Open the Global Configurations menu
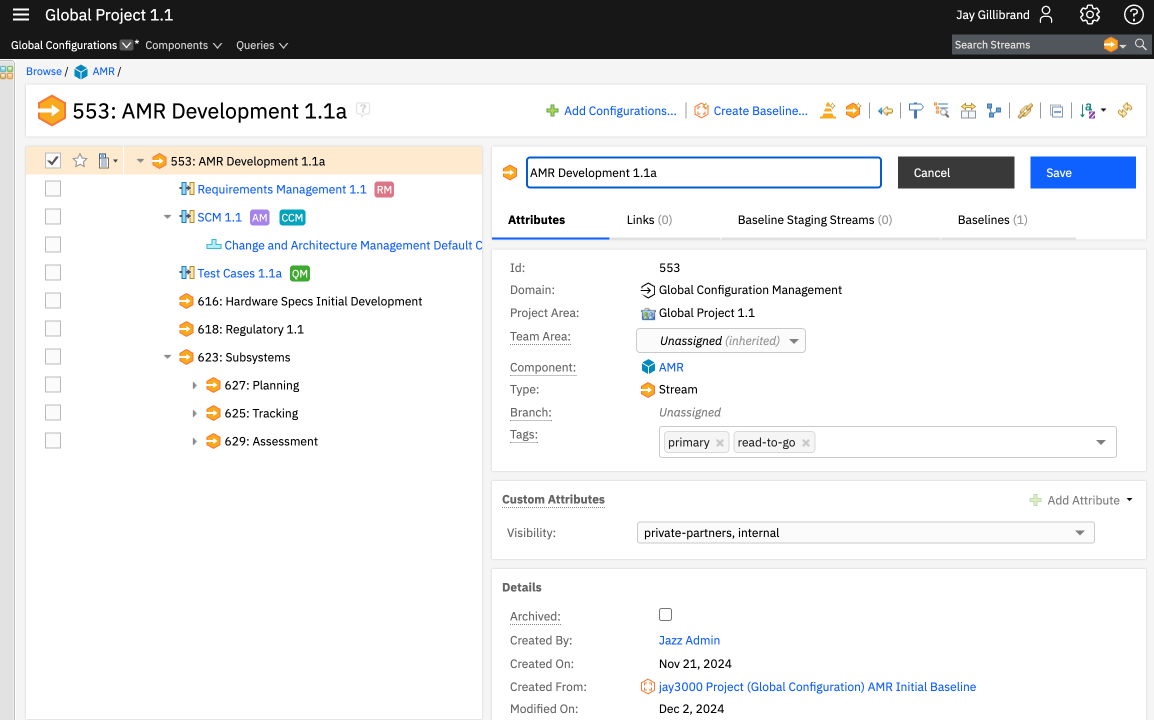This screenshot has height=720, width=1154. pyautogui.click(x=71, y=45)
